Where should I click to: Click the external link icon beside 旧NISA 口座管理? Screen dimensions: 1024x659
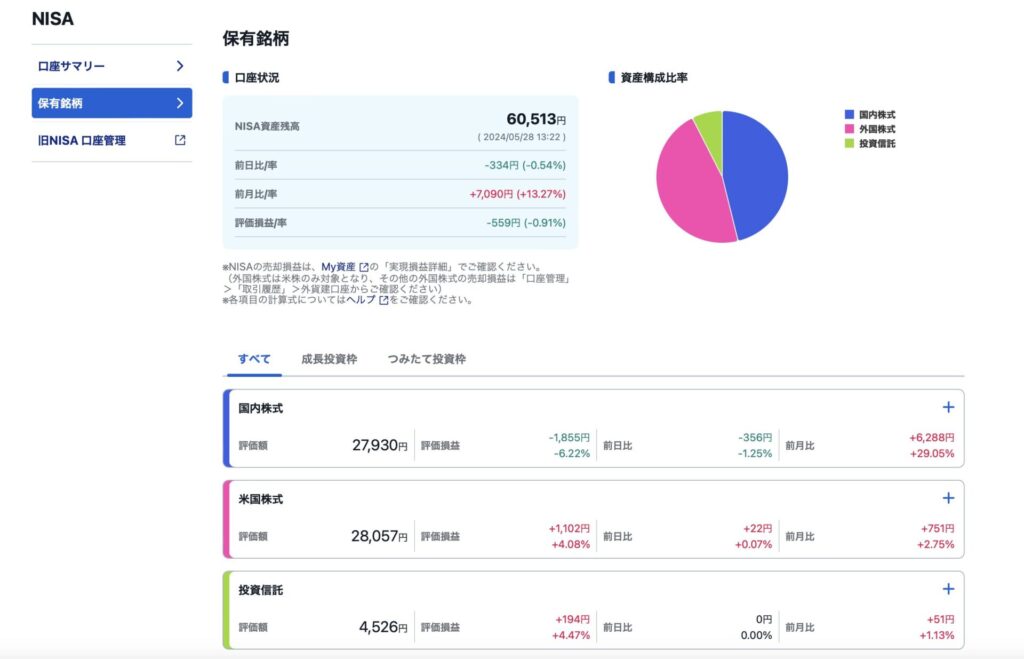[180, 140]
